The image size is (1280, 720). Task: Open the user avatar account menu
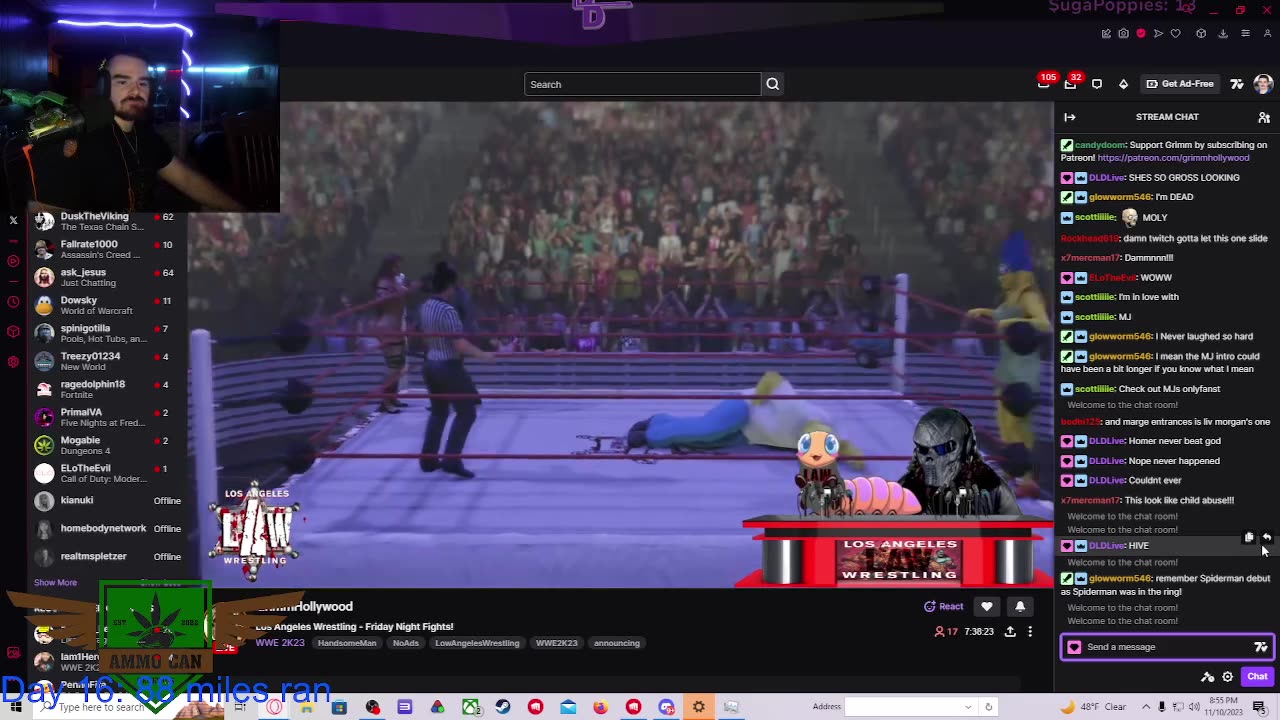(x=1263, y=84)
